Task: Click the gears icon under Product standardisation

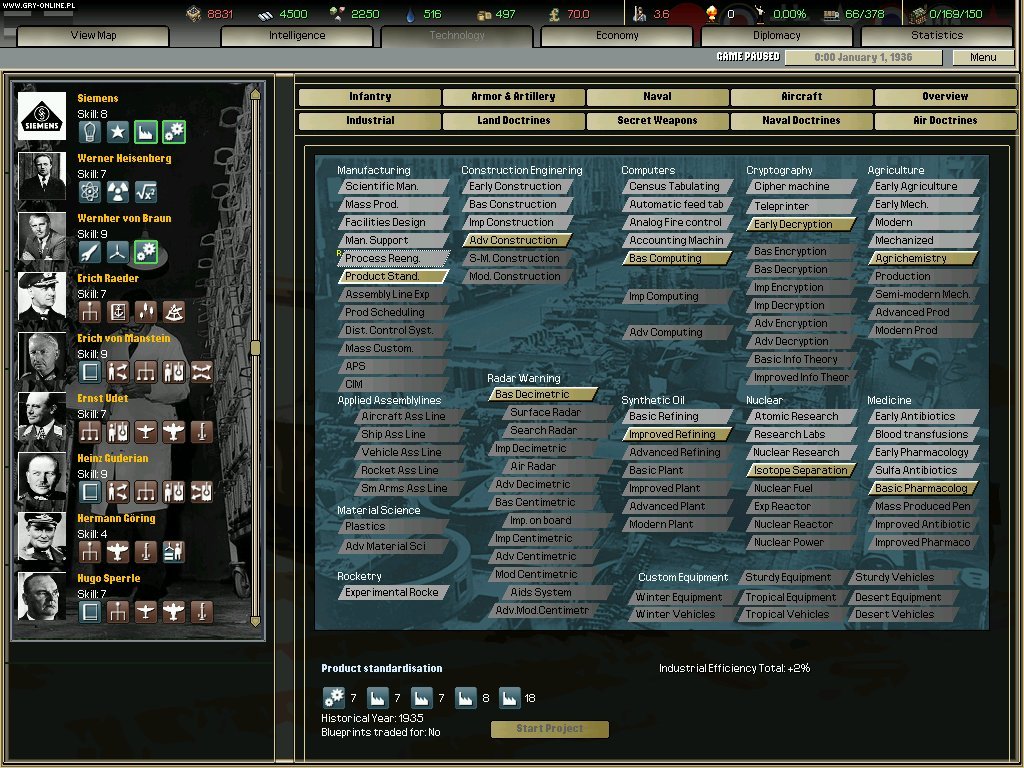Action: pyautogui.click(x=333, y=697)
